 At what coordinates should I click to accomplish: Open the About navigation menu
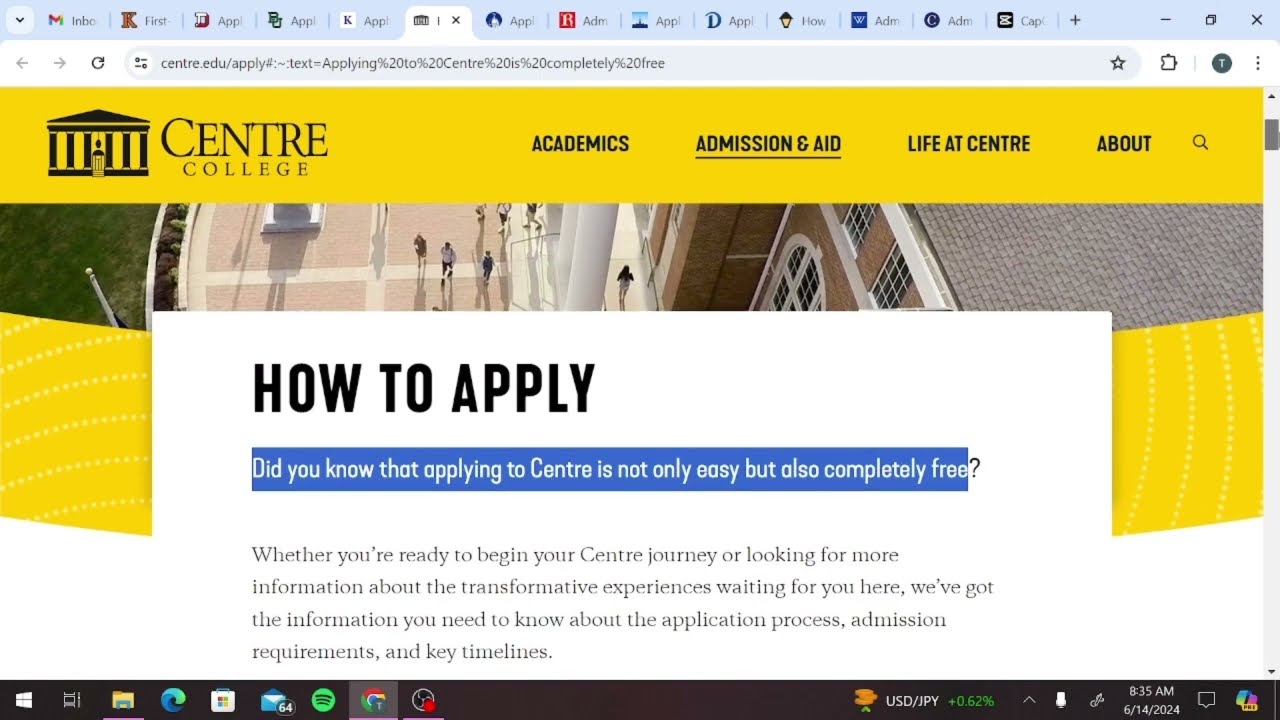[x=1124, y=144]
